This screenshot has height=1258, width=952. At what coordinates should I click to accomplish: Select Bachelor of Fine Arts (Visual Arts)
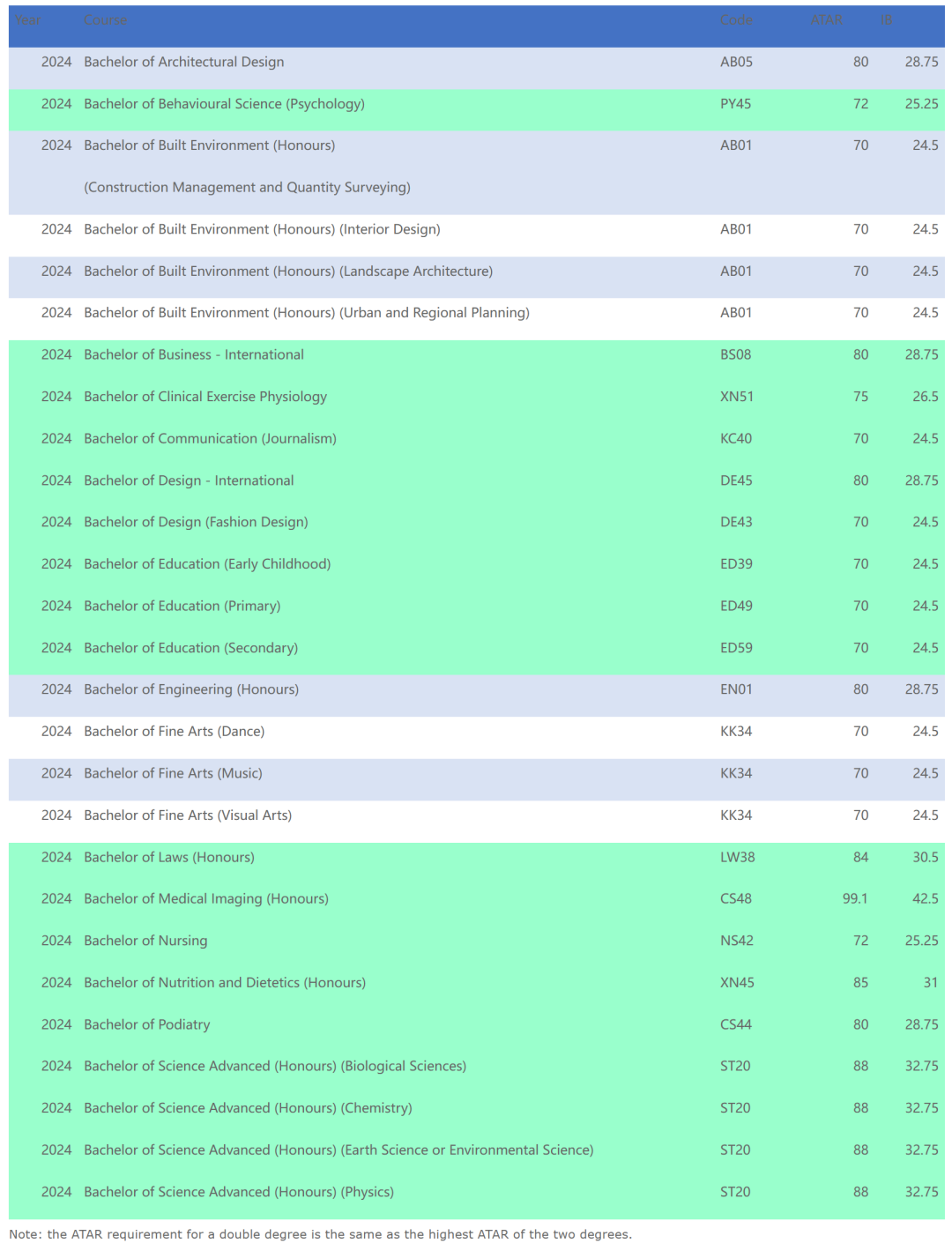(188, 815)
